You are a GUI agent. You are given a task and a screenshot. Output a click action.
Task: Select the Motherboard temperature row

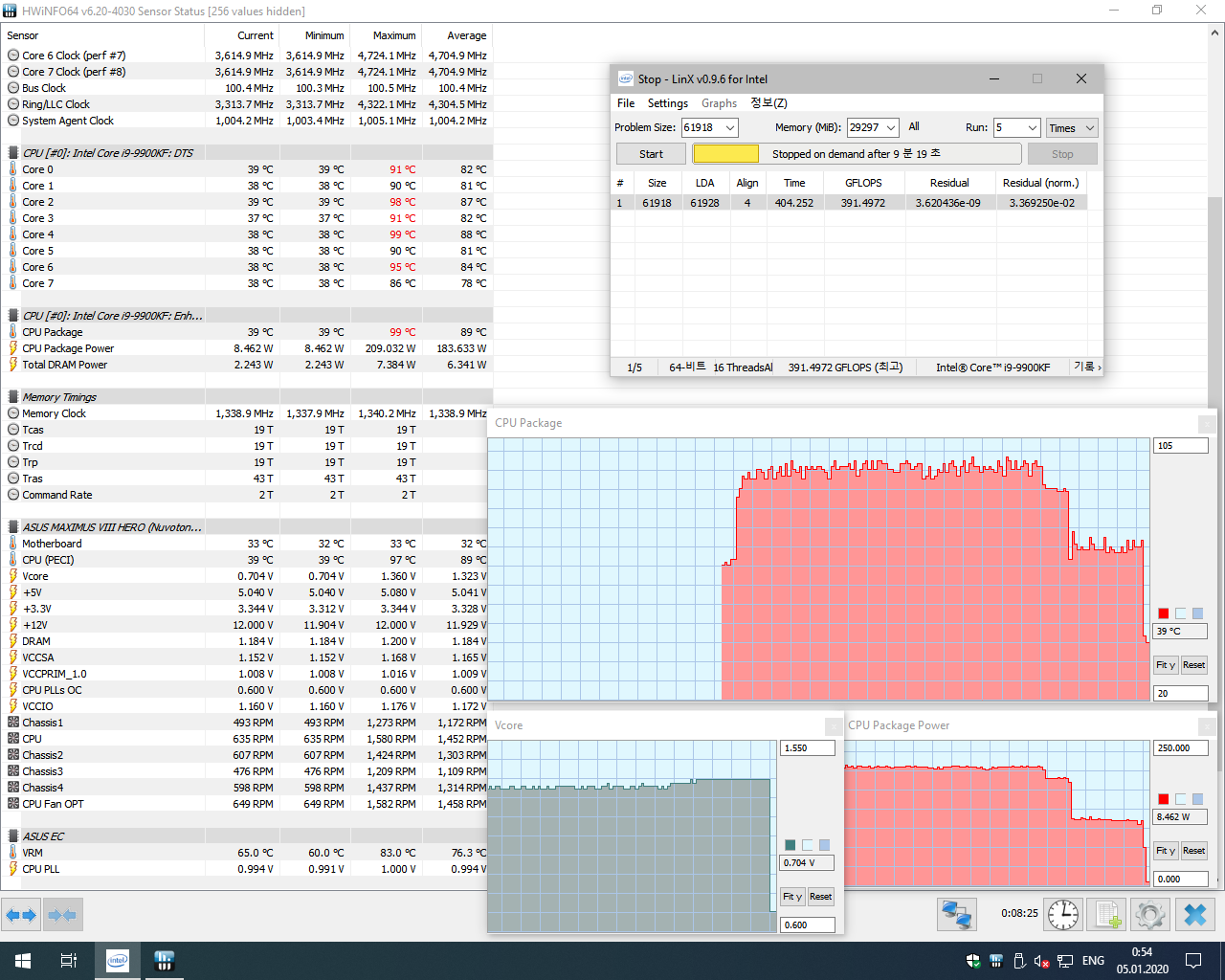coord(247,544)
